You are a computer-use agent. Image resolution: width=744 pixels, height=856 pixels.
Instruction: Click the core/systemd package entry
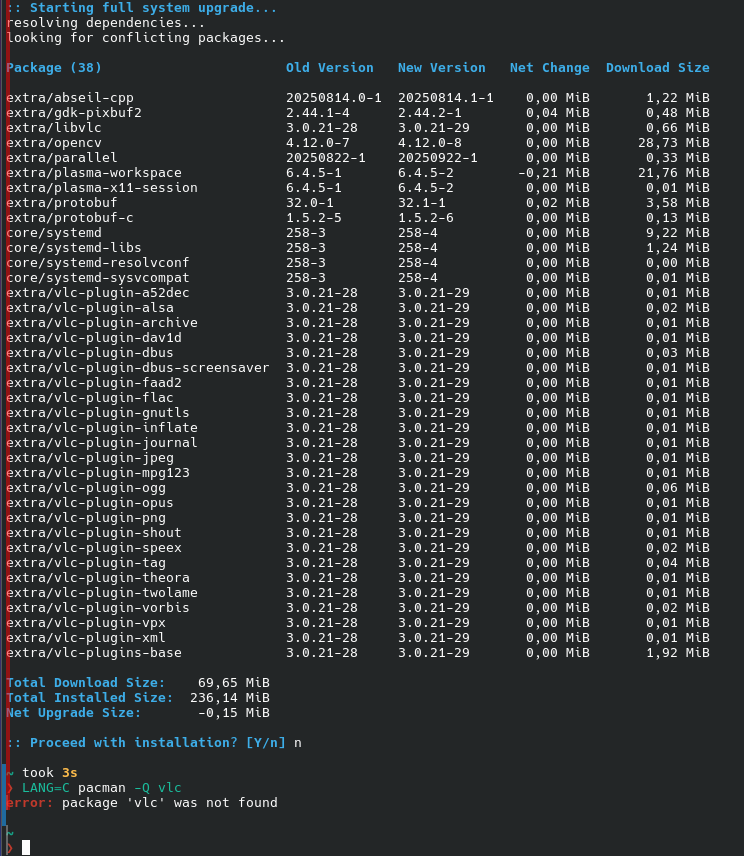54,233
